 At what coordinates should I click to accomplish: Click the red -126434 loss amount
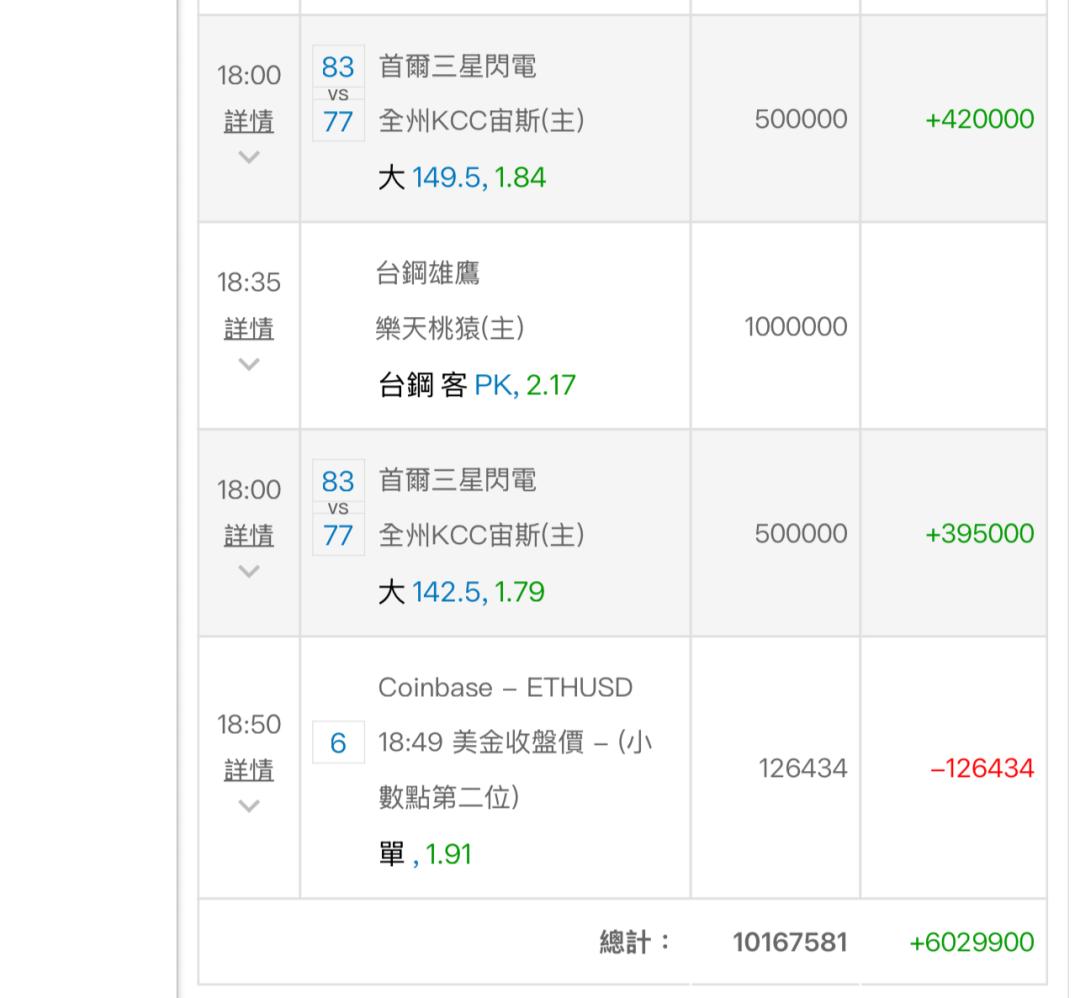982,769
